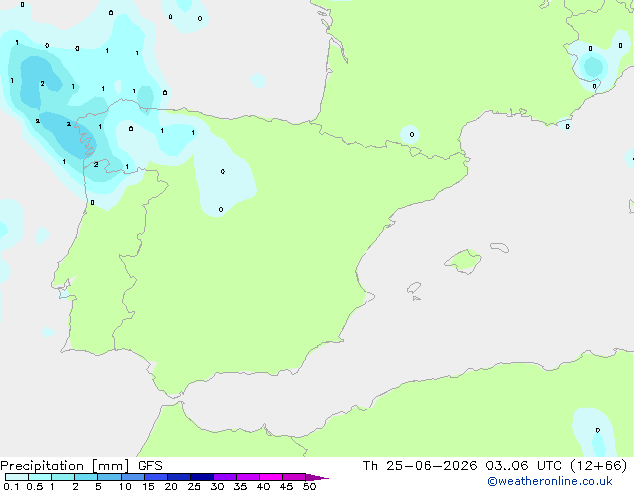
Task: Click the 15–20 mm blue legend swatch
Action: pos(156,477)
